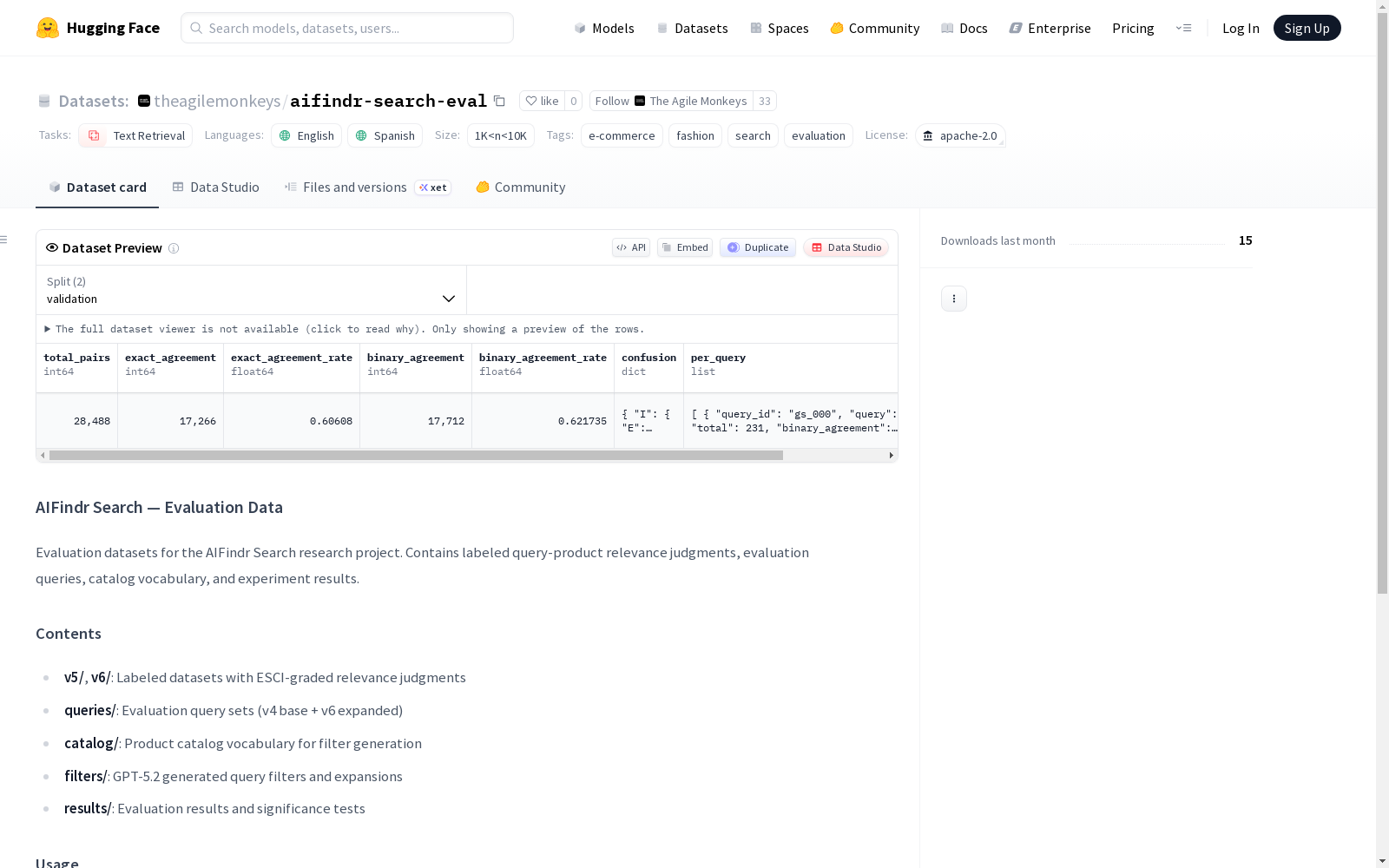The width and height of the screenshot is (1389, 868).
Task: Click the like count number 0
Action: tap(574, 101)
